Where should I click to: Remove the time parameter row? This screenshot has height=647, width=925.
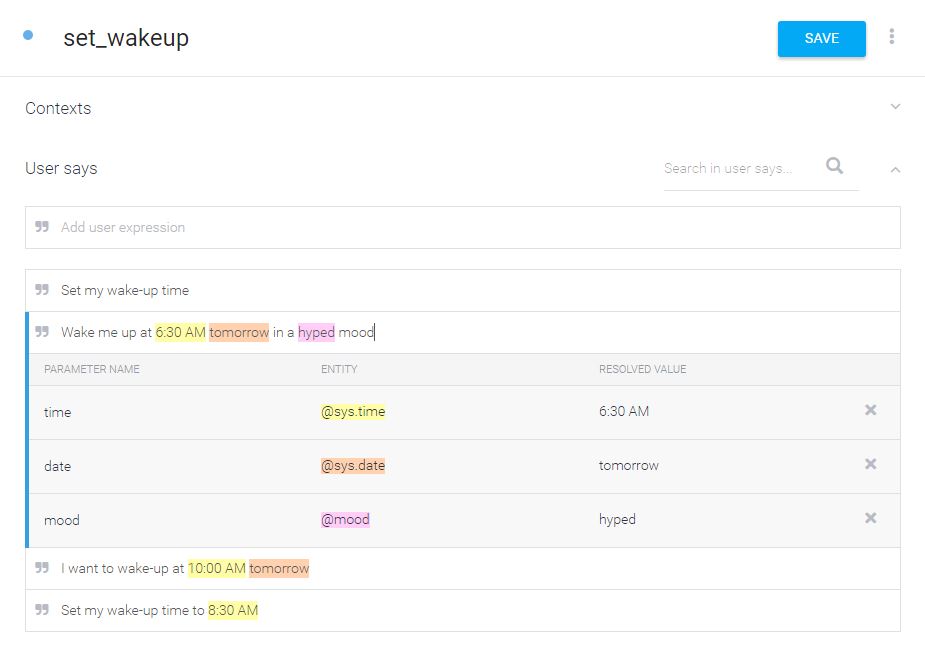(870, 410)
